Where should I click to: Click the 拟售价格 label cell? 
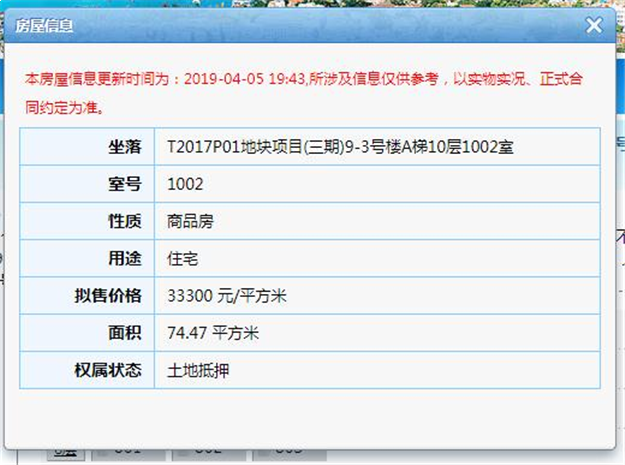coord(87,296)
